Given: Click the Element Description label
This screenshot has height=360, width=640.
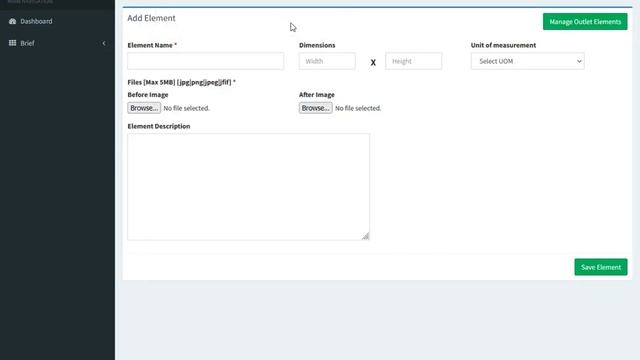Looking at the screenshot, I should (x=159, y=126).
